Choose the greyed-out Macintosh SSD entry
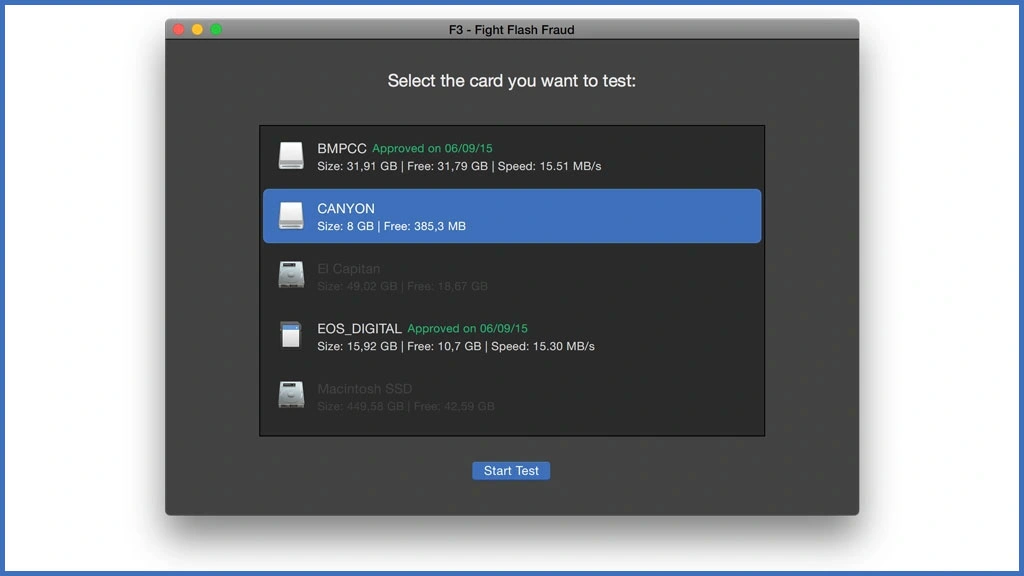1024x576 pixels. (364, 388)
